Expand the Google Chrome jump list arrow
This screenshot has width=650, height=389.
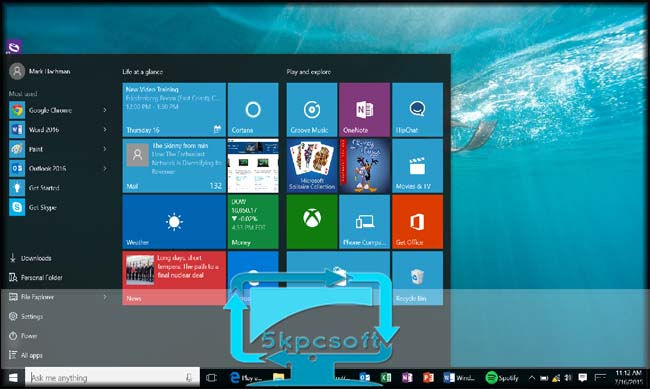pyautogui.click(x=105, y=110)
